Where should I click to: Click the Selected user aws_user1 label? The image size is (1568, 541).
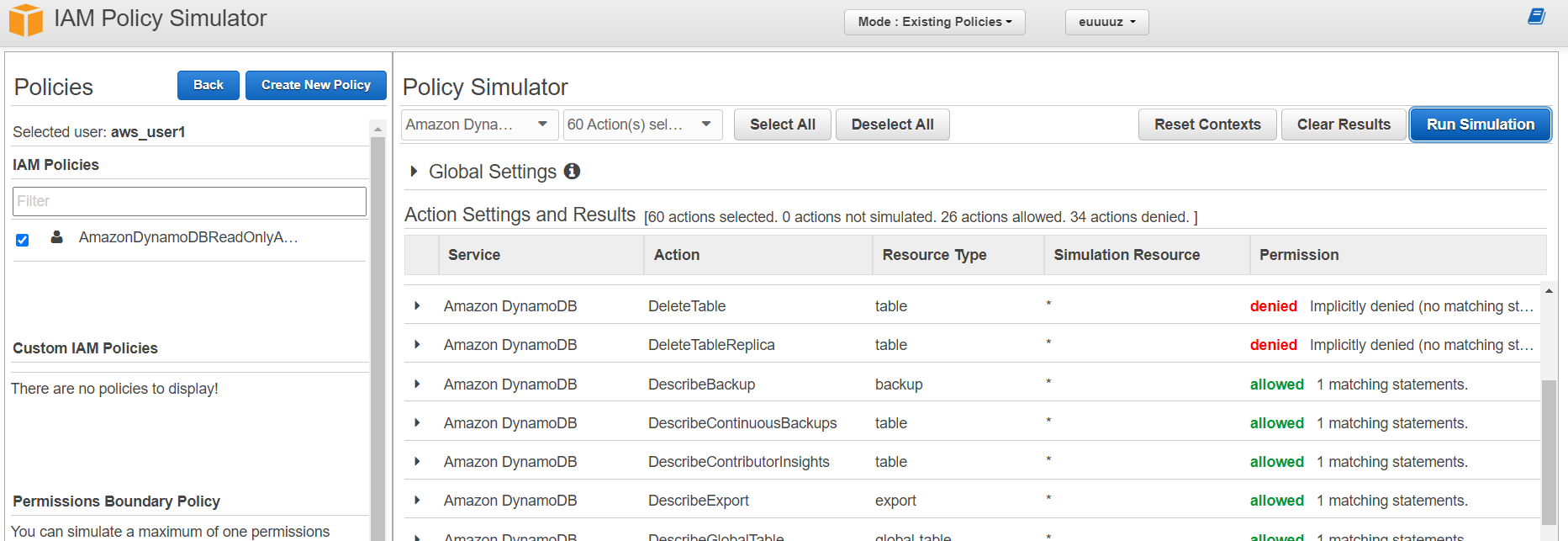(98, 132)
